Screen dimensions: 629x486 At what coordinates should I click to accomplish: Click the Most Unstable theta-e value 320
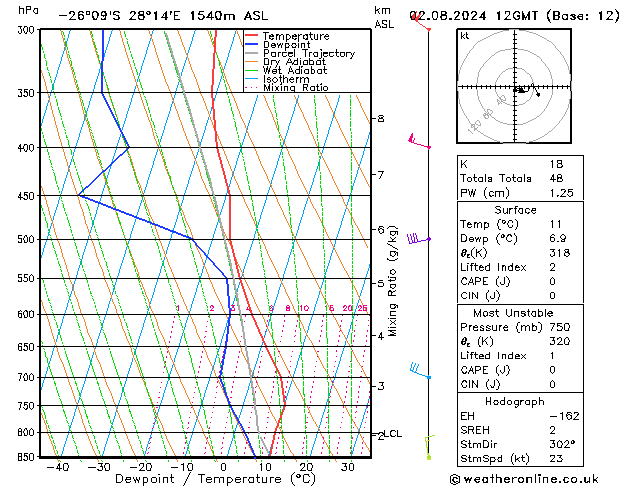pos(560,341)
